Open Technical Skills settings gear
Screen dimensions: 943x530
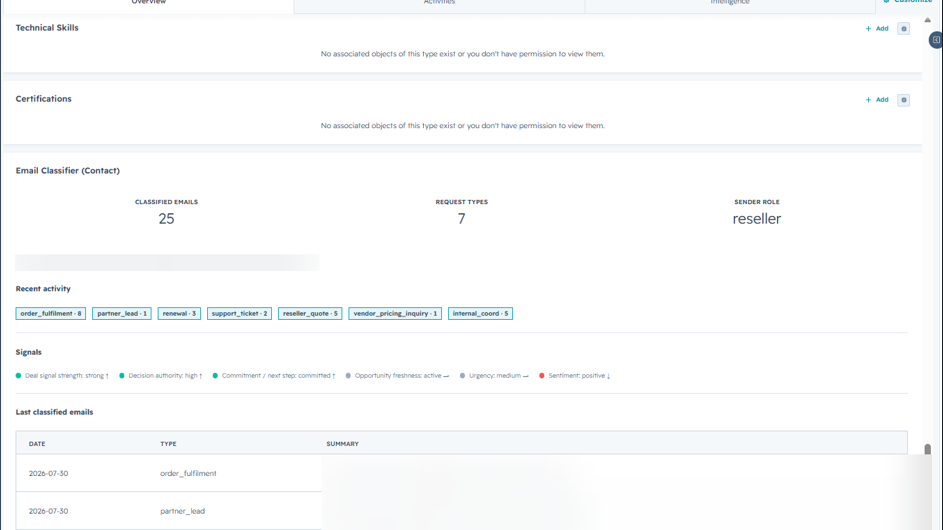click(x=903, y=29)
